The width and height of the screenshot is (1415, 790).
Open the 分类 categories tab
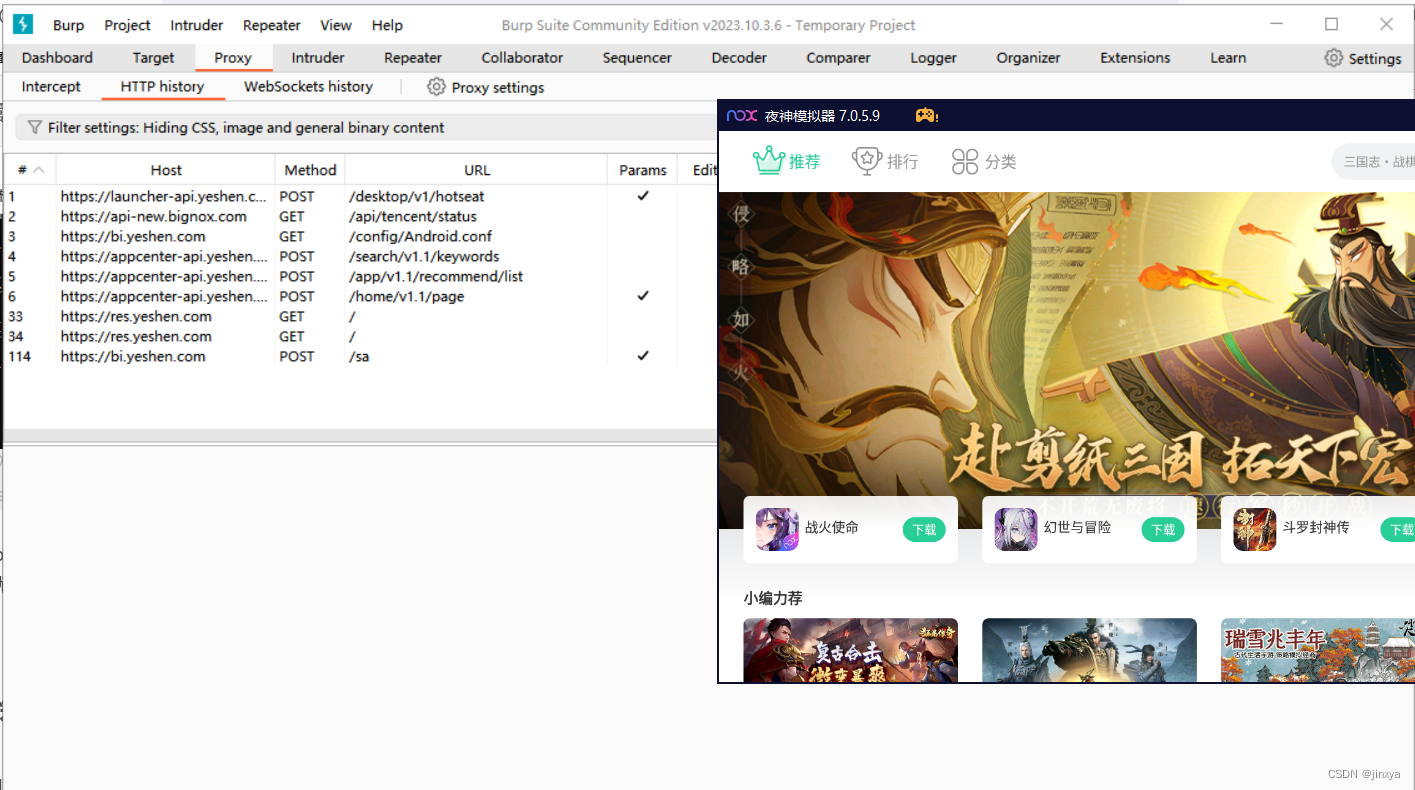coord(983,161)
